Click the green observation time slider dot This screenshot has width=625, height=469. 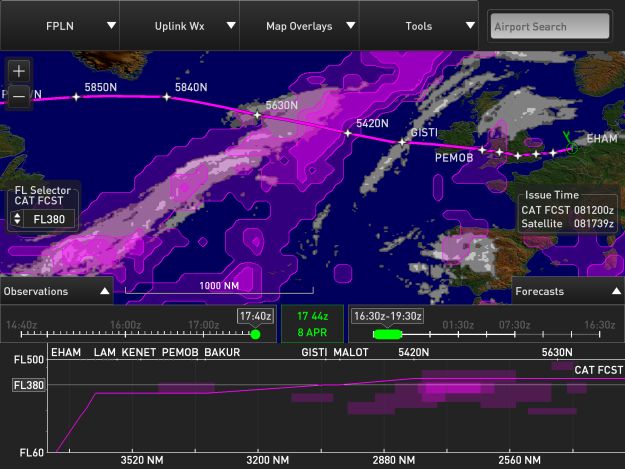[x=255, y=334]
